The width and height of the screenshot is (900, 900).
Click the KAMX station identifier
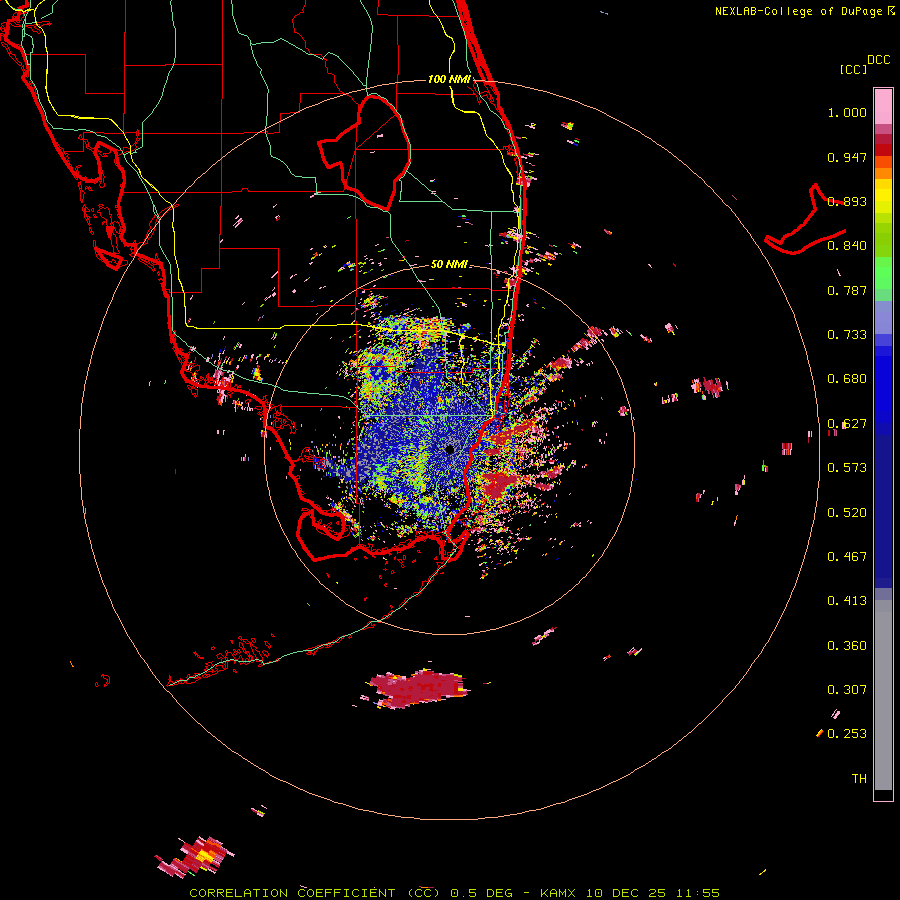click(558, 893)
